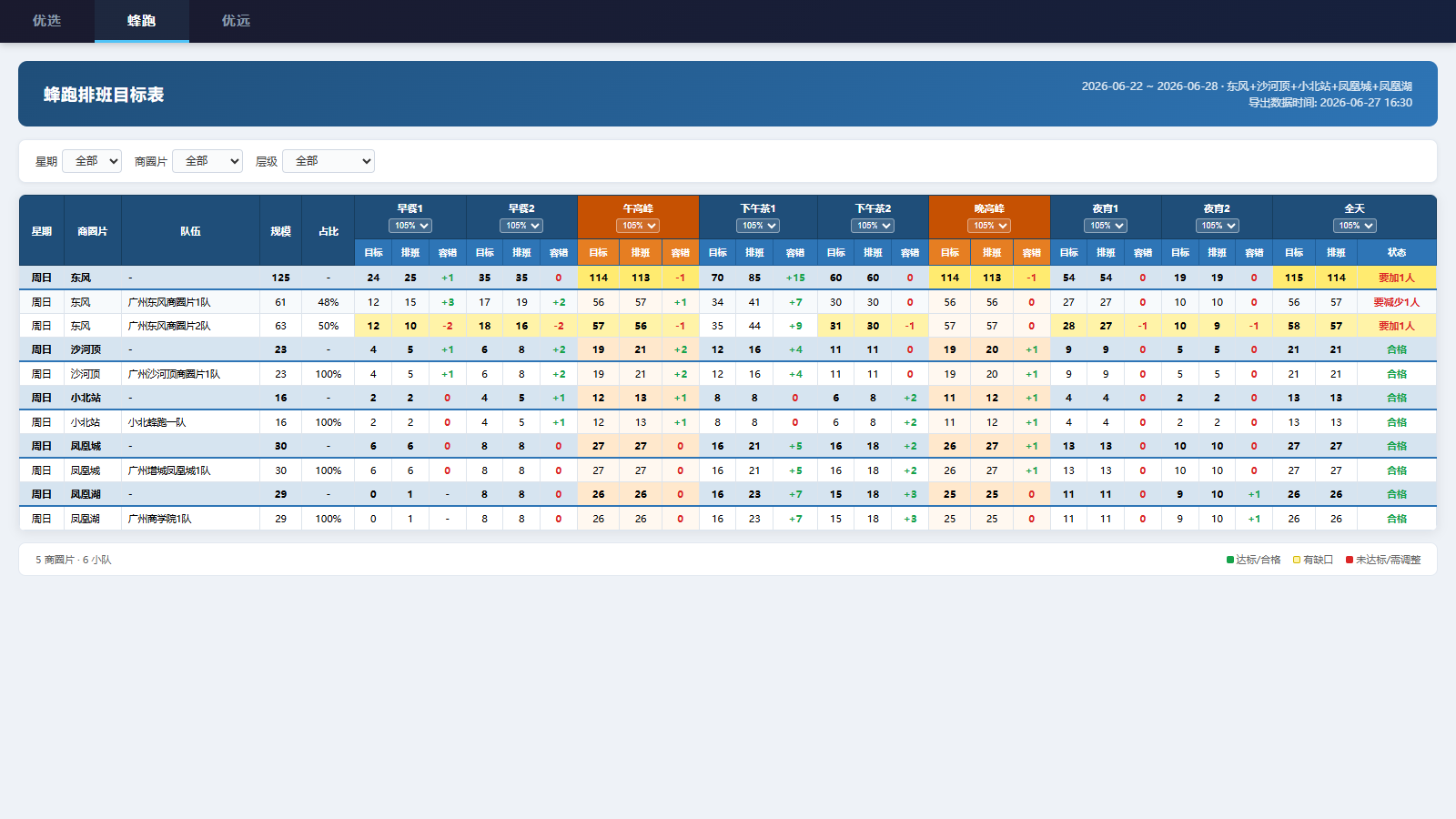Viewport: 1456px width, 819px height.
Task: Click the 导出数据时间 timestamp text
Action: [x=1330, y=103]
